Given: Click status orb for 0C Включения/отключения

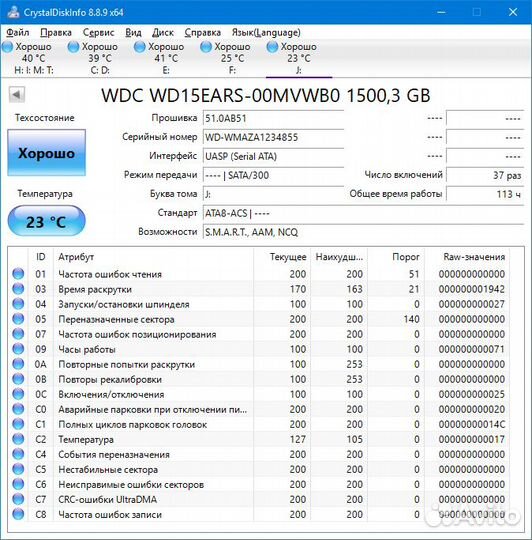Looking at the screenshot, I should pos(18,394).
